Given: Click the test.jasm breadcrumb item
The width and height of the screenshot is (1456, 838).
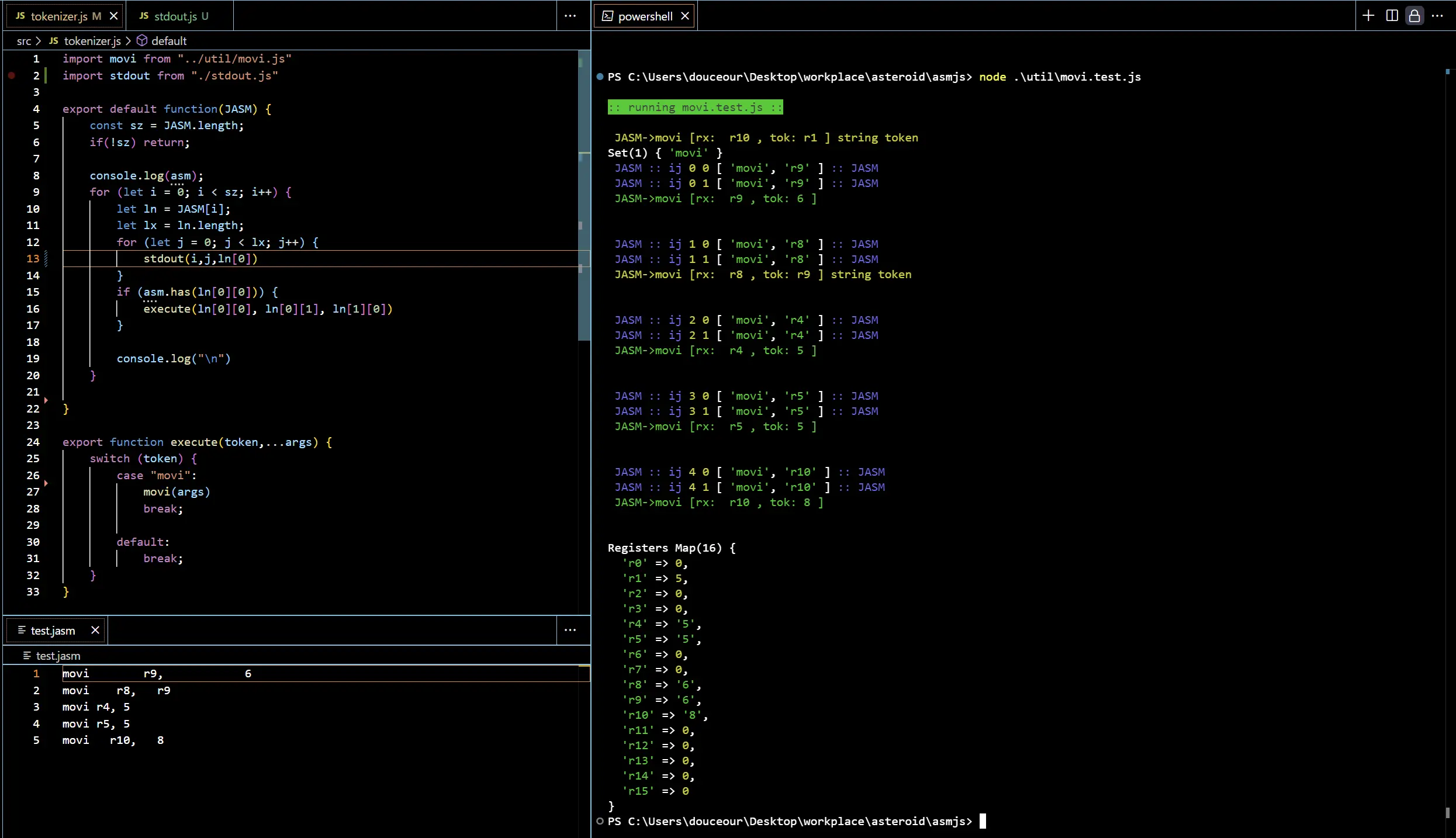Looking at the screenshot, I should click(52, 656).
